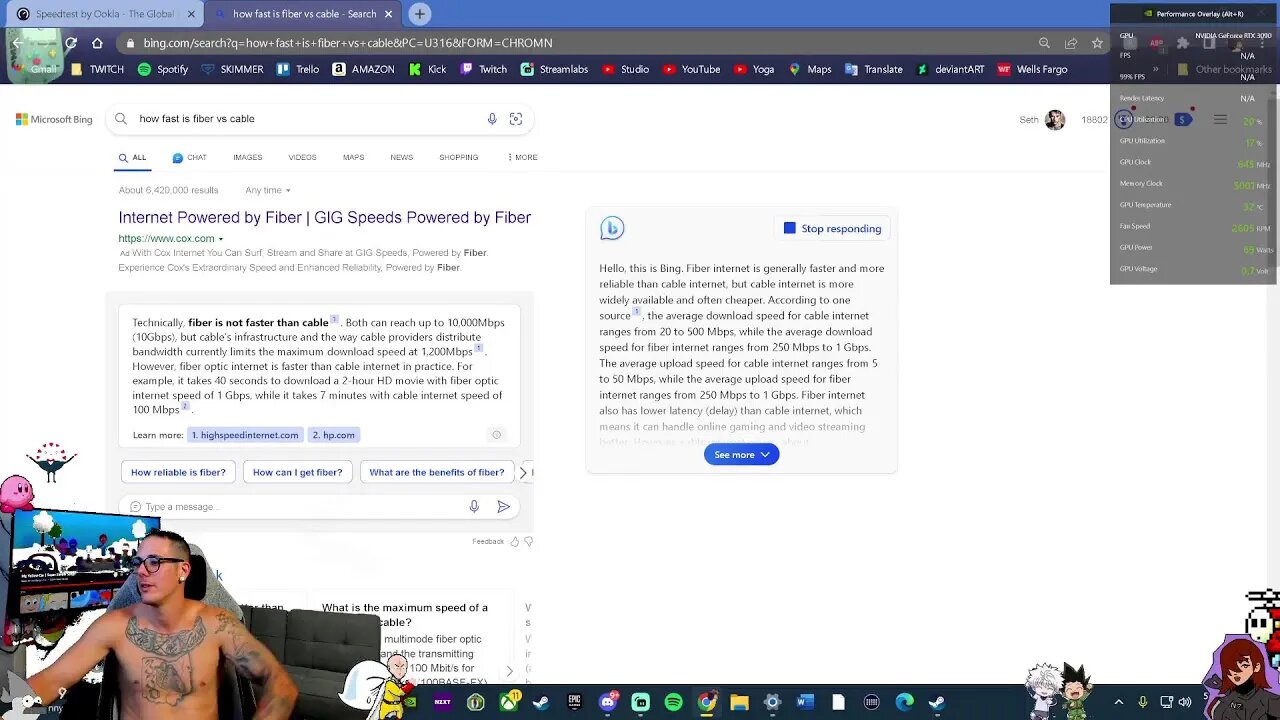Click the Bing chat logo in answer panel
This screenshot has height=720, width=1280.
612,229
